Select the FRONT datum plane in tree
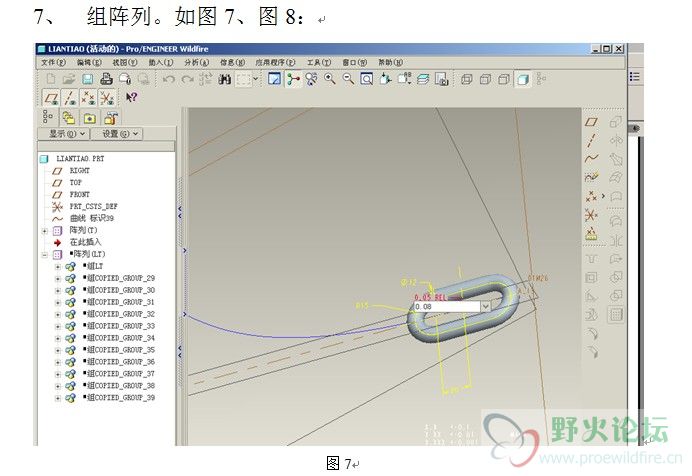The width and height of the screenshot is (692, 476). tap(79, 195)
